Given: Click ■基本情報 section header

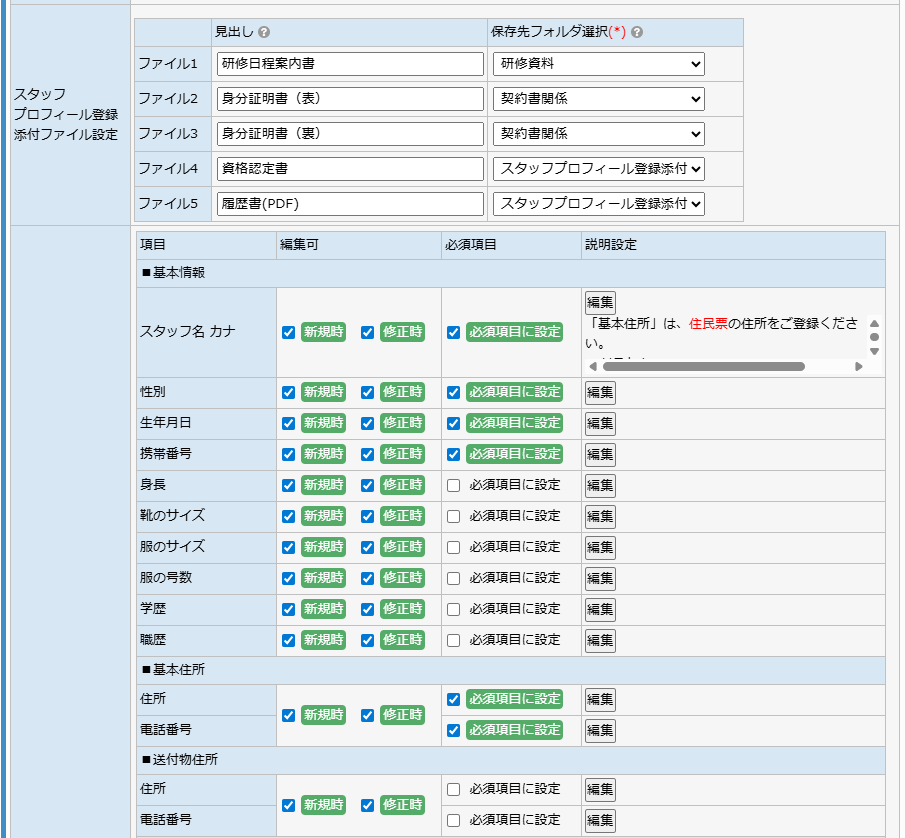Looking at the screenshot, I should pyautogui.click(x=511, y=273).
